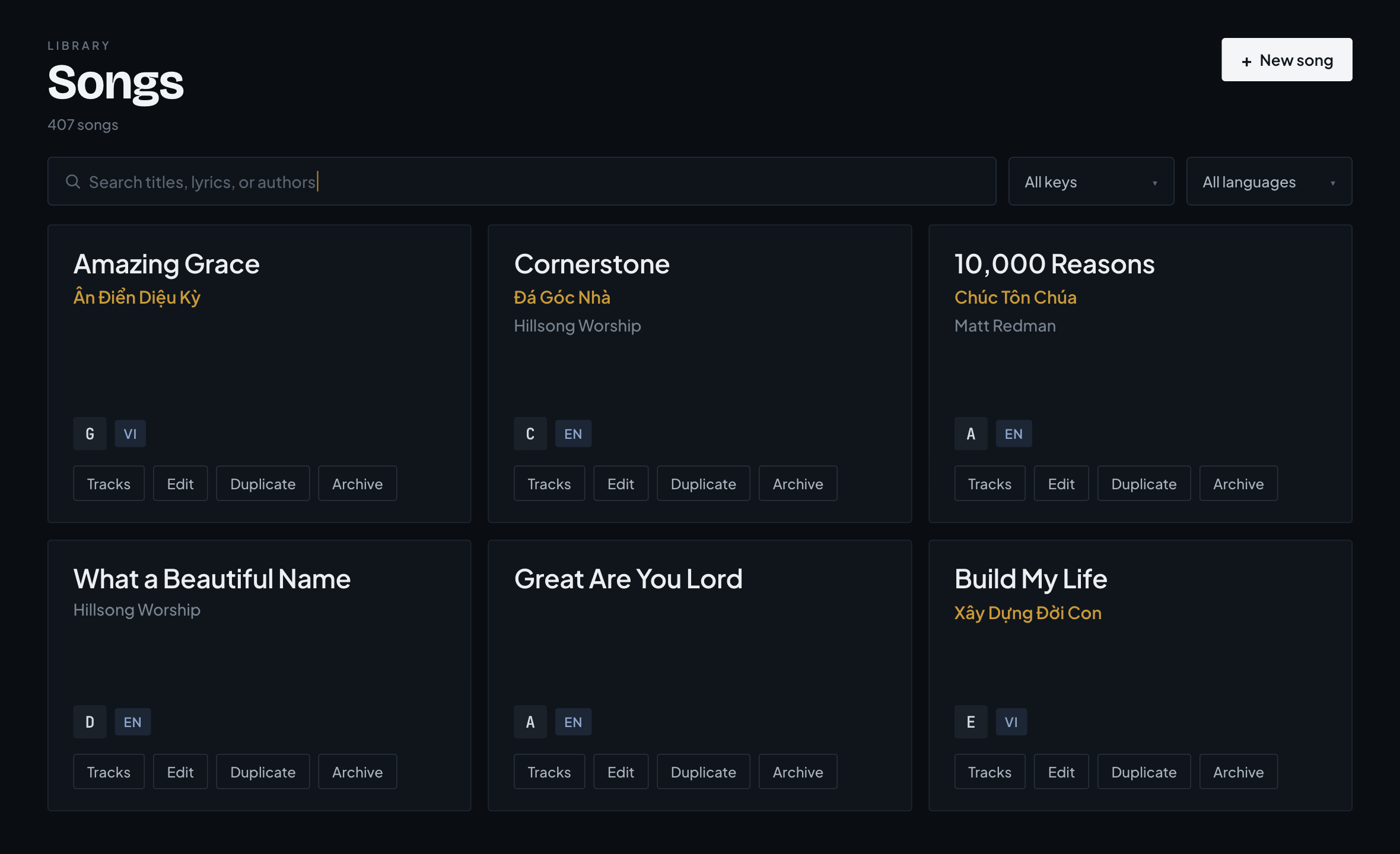This screenshot has width=1400, height=854.
Task: Archive What a Beautiful Name
Action: click(357, 772)
